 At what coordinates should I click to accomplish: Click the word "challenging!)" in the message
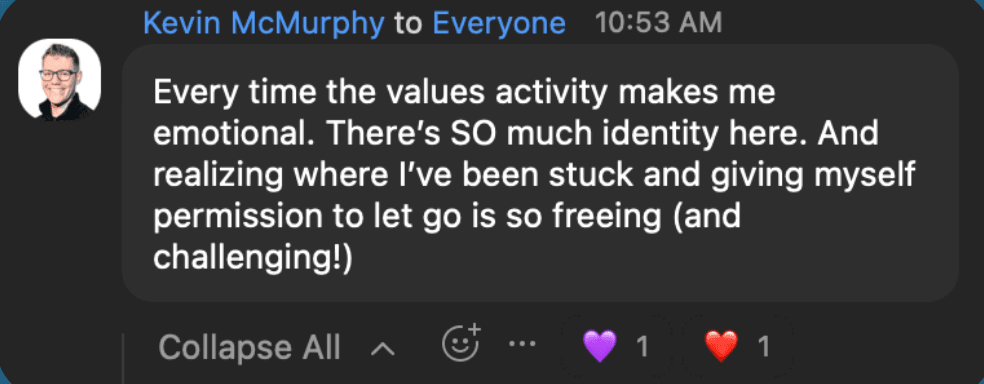coord(254,259)
